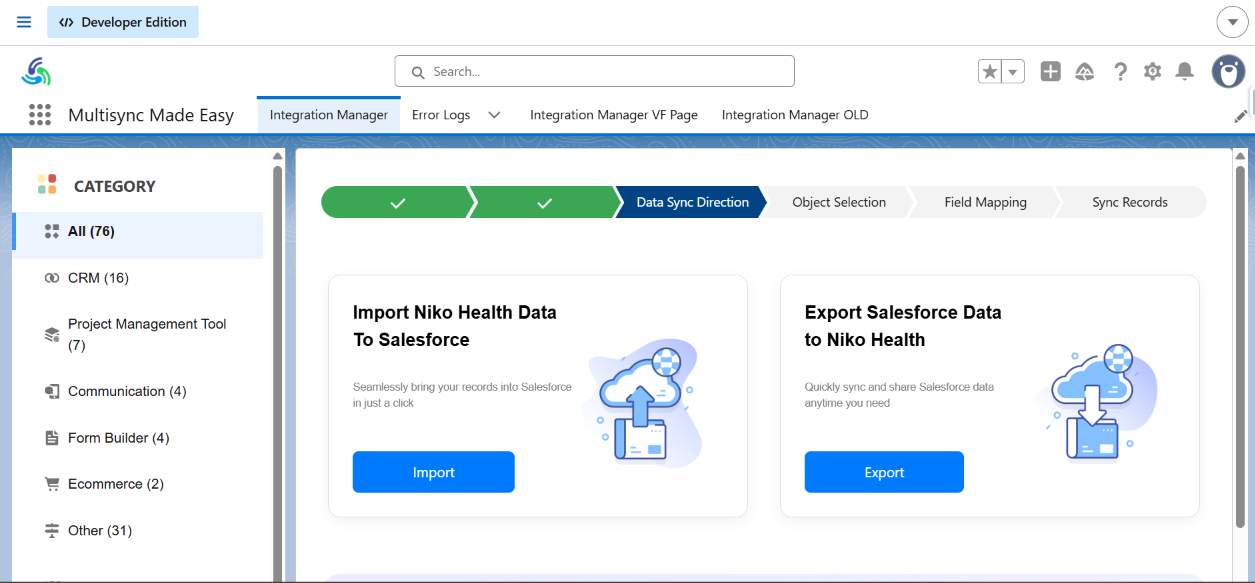Viewport: 1255px width, 583px height.
Task: Click the second completed green step
Action: point(544,202)
